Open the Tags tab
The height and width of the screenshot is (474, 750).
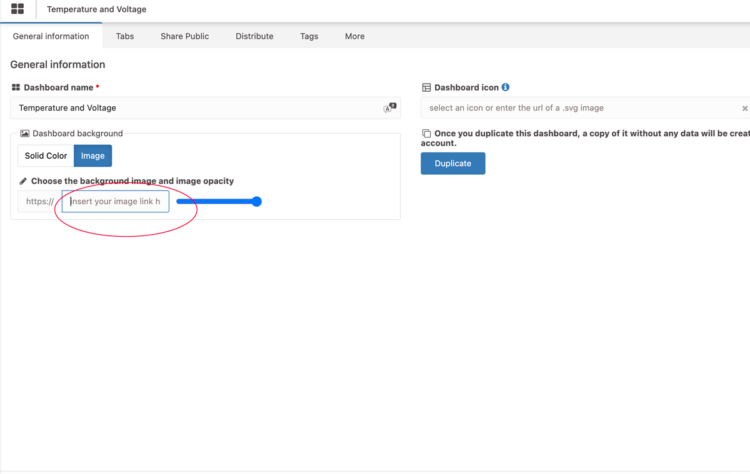(x=309, y=36)
